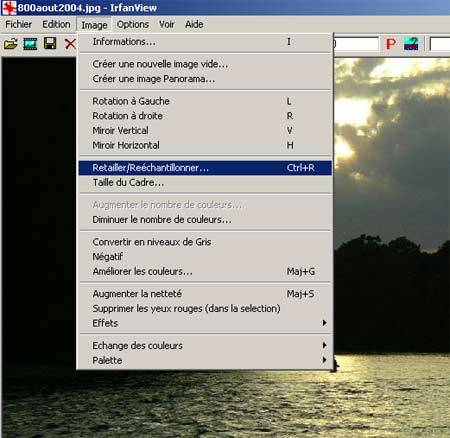Click the Open file folder icon
Image resolution: width=450 pixels, height=438 pixels.
pyautogui.click(x=10, y=44)
